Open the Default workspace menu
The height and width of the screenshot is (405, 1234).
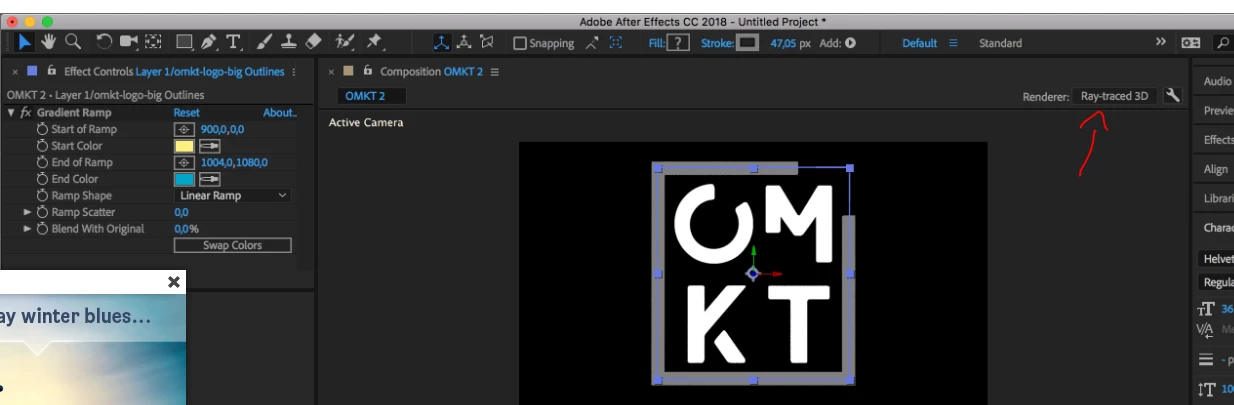953,43
